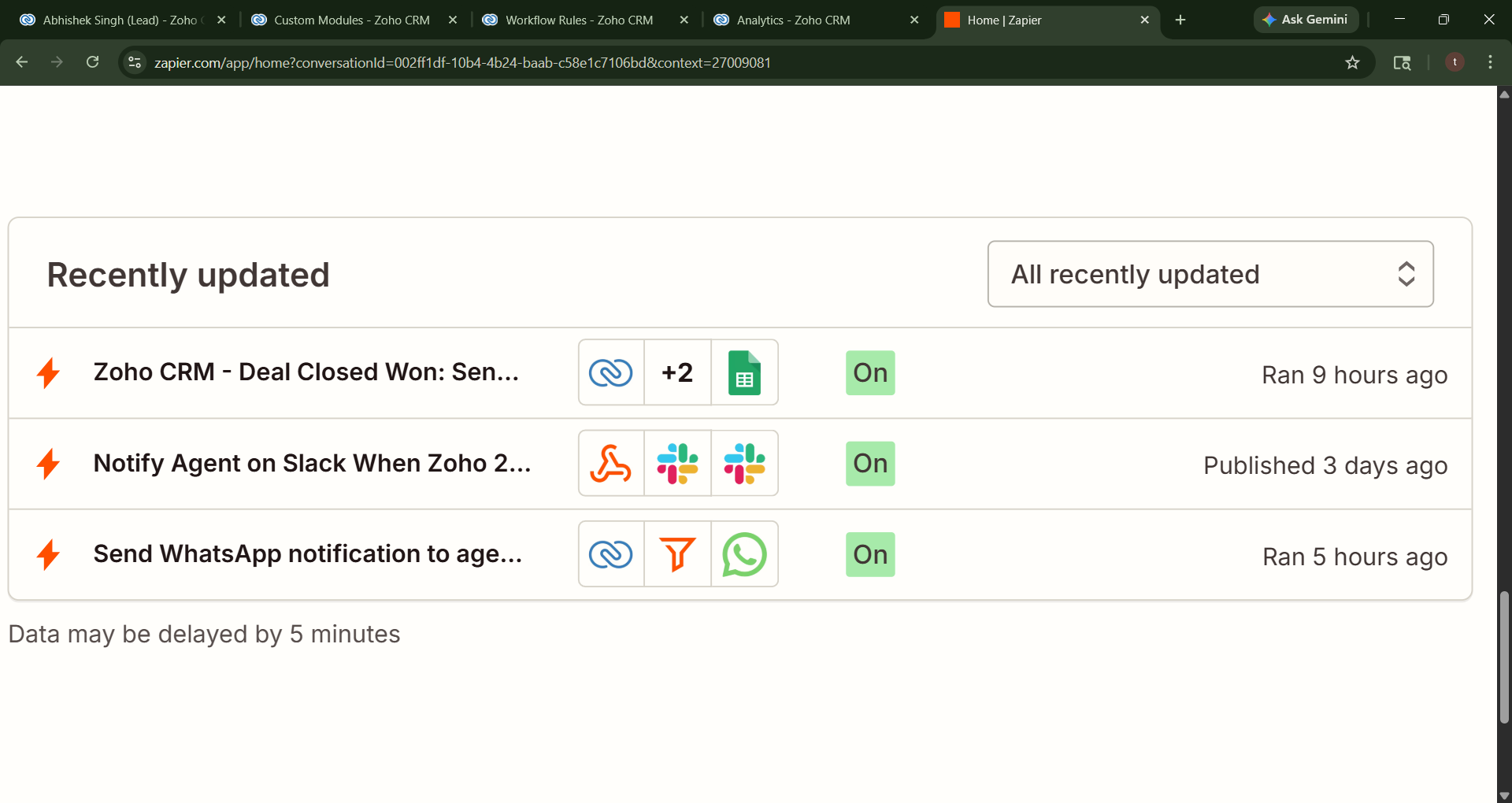Bookmark this page with the star icon
This screenshot has width=1512, height=803.
click(1352, 63)
